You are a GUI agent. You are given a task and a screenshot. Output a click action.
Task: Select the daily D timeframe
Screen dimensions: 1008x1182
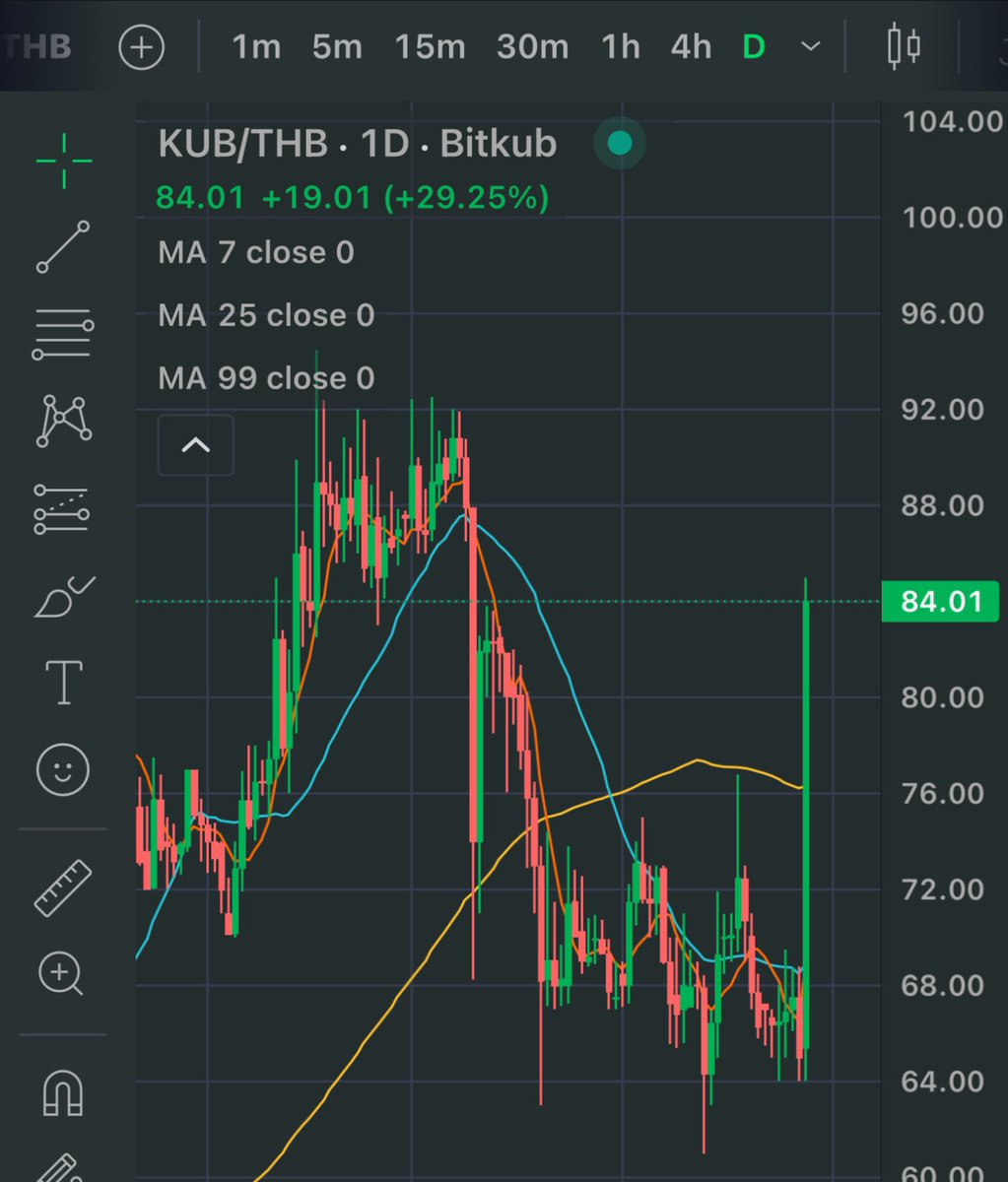click(753, 47)
